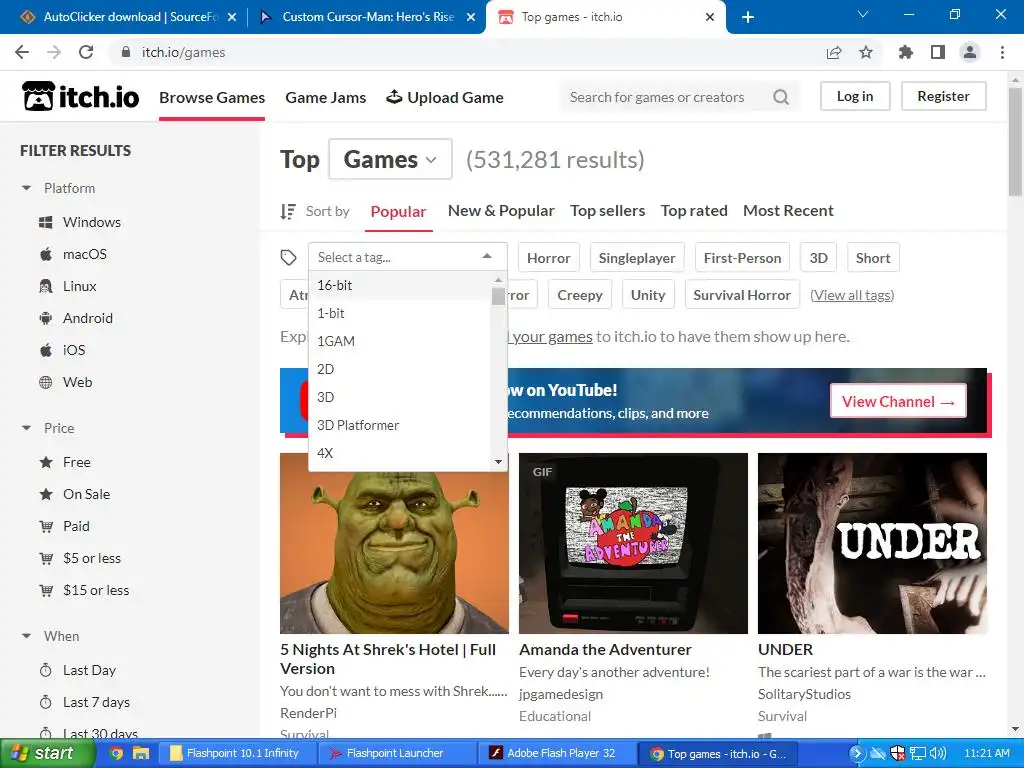The width and height of the screenshot is (1024, 768).
Task: Select the iOS apple icon
Action: (x=46, y=350)
